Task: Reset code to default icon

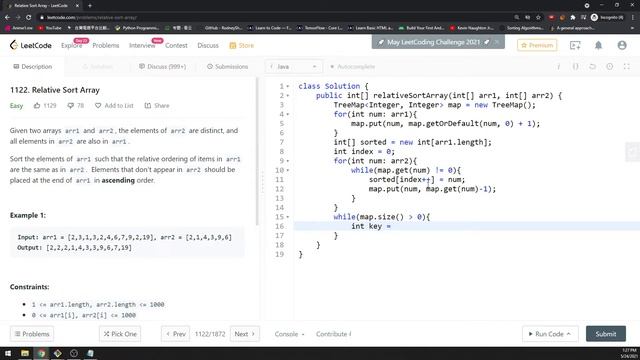Action: 593,67
